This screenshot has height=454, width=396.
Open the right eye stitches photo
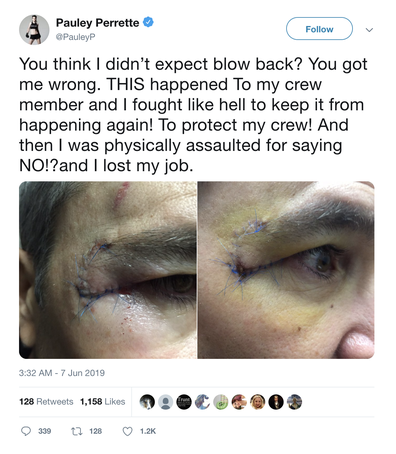[286, 270]
